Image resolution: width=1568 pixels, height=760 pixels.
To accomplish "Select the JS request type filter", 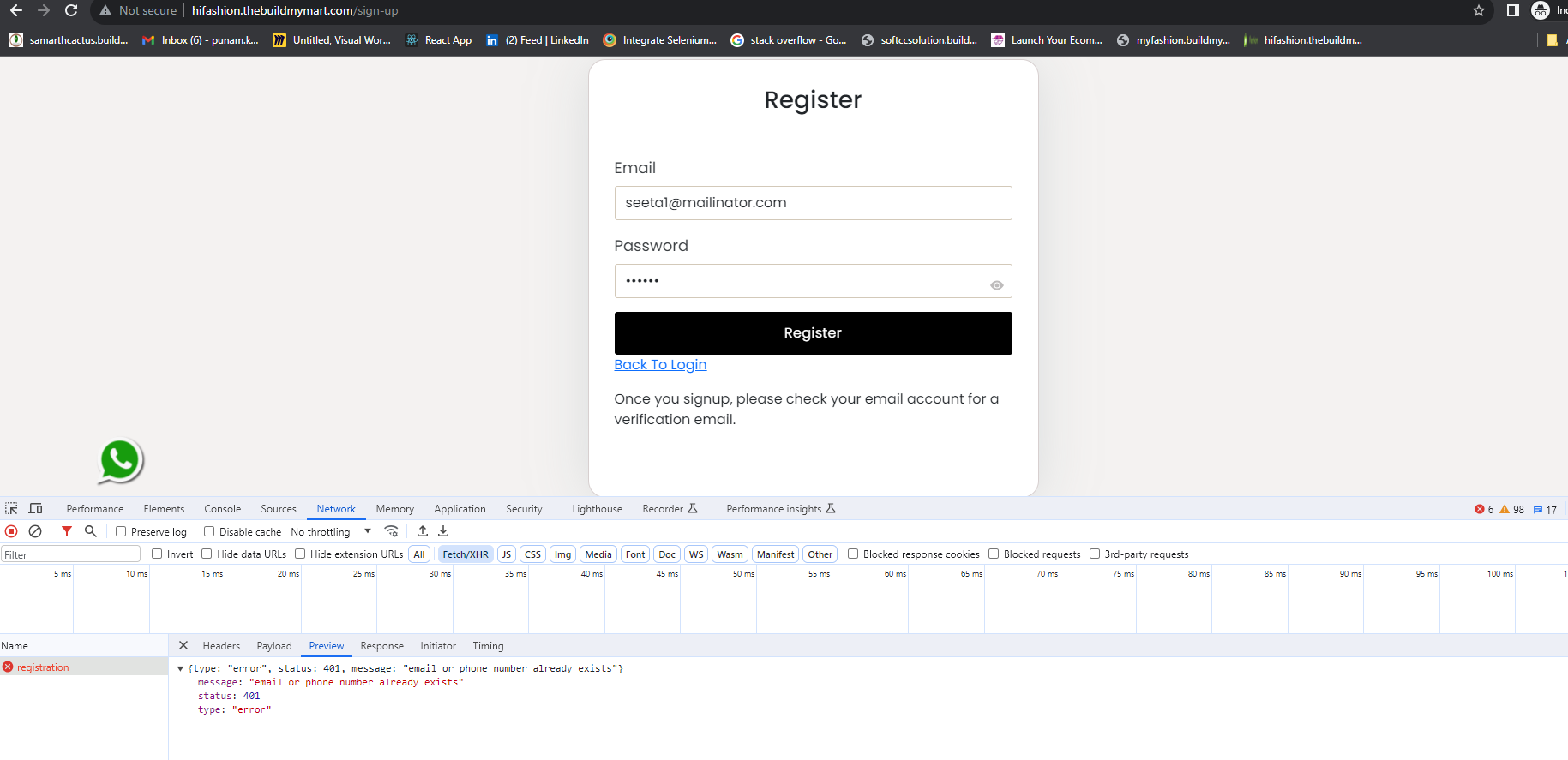I will 507,554.
